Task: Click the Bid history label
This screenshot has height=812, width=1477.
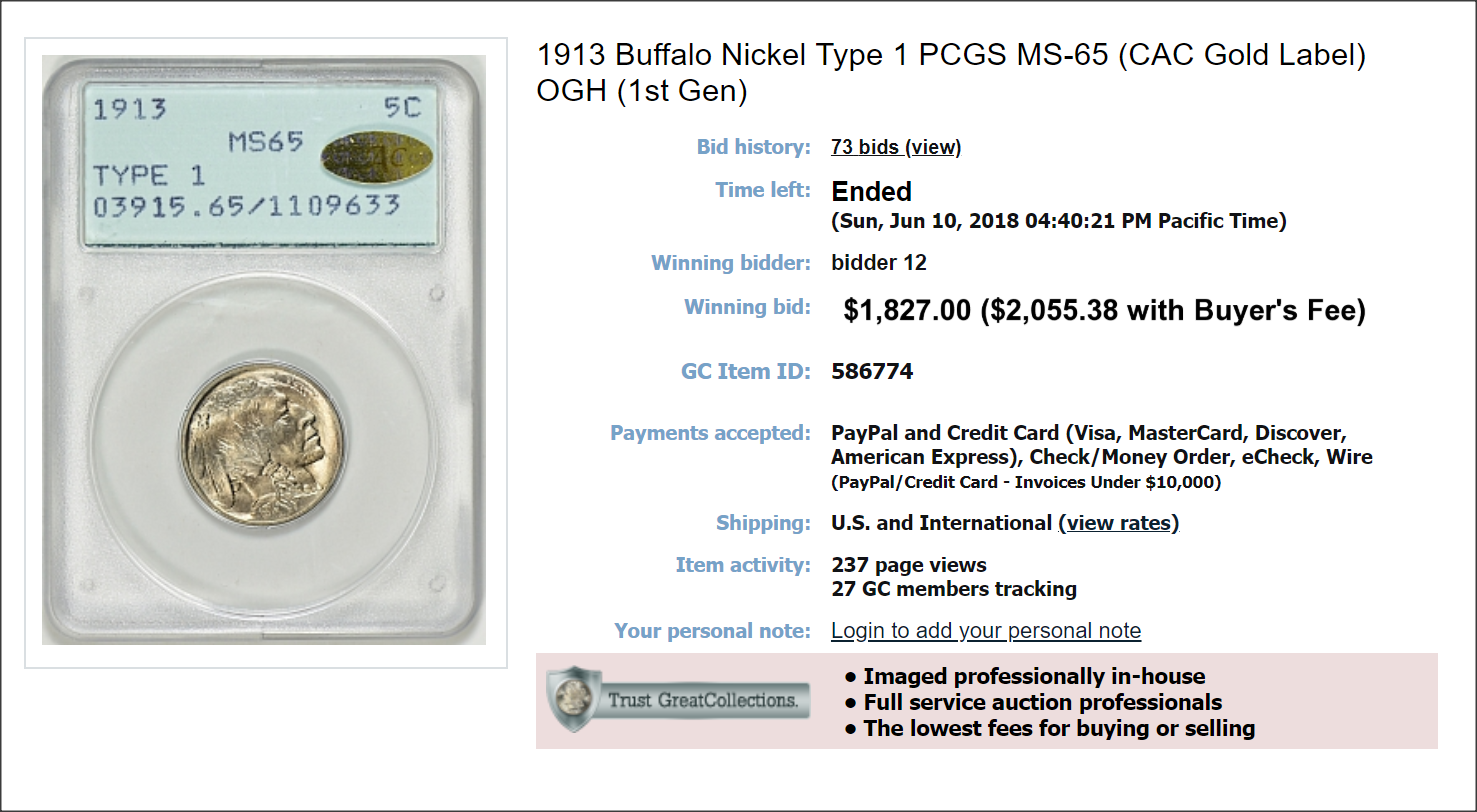Action: point(753,147)
